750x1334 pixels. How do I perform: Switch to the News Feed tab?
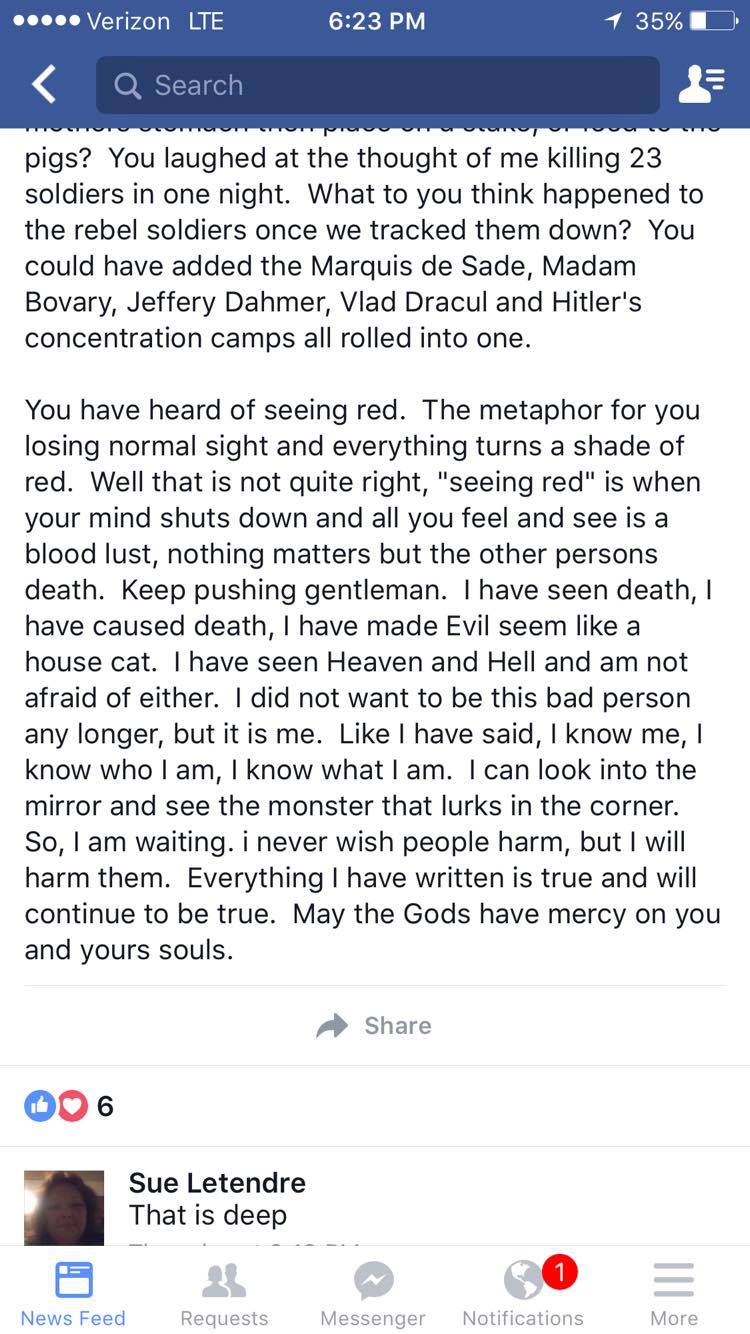click(x=73, y=1293)
